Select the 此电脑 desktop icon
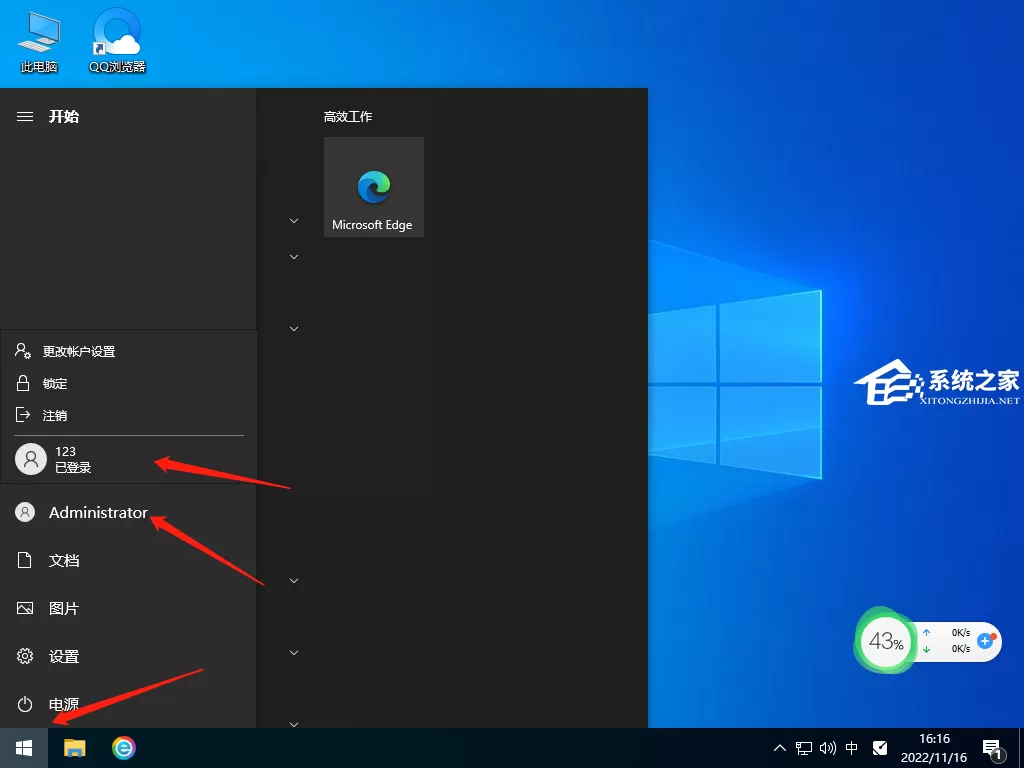Image resolution: width=1024 pixels, height=768 pixels. tap(39, 40)
